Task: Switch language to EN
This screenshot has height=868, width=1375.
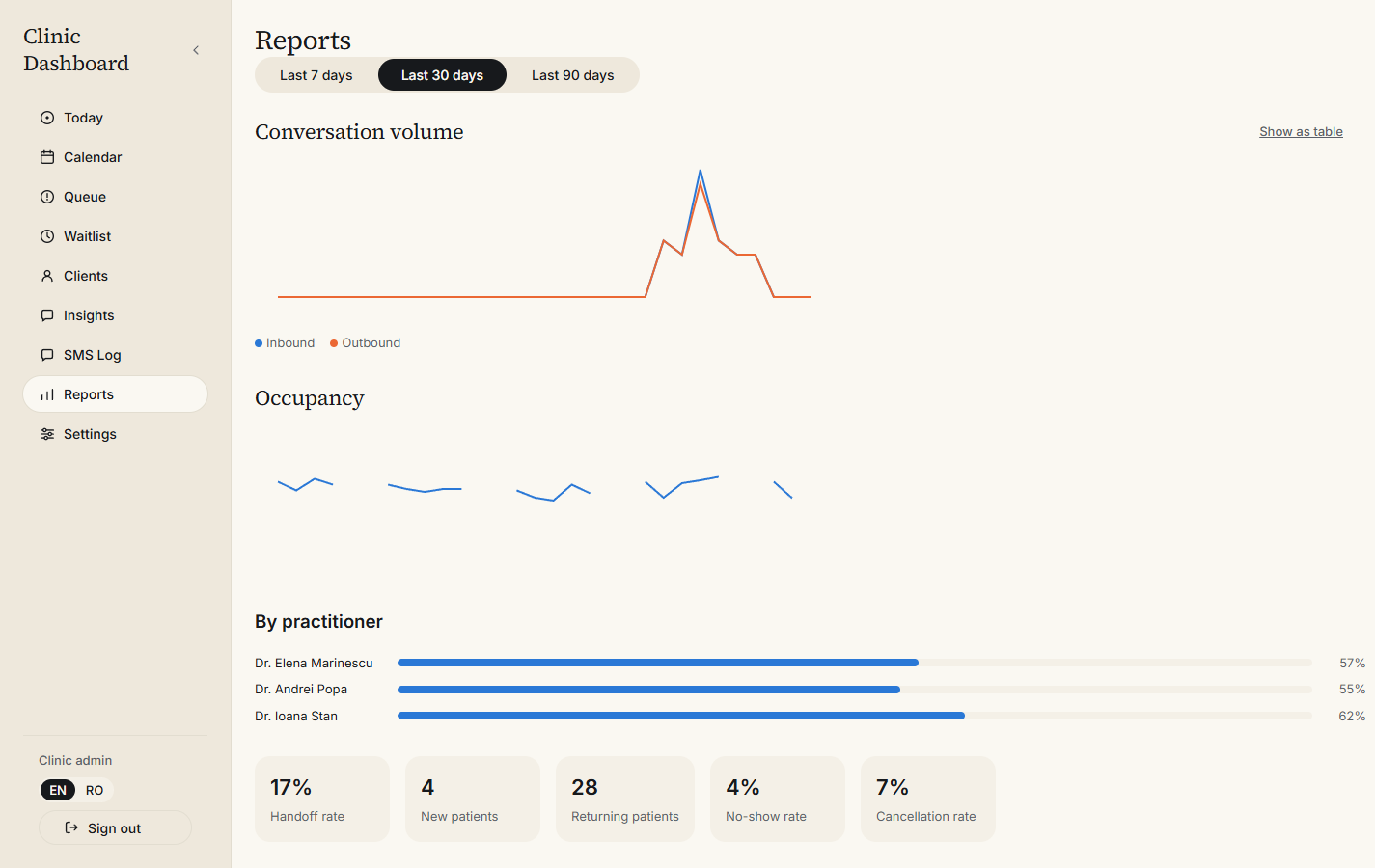Action: (x=58, y=790)
